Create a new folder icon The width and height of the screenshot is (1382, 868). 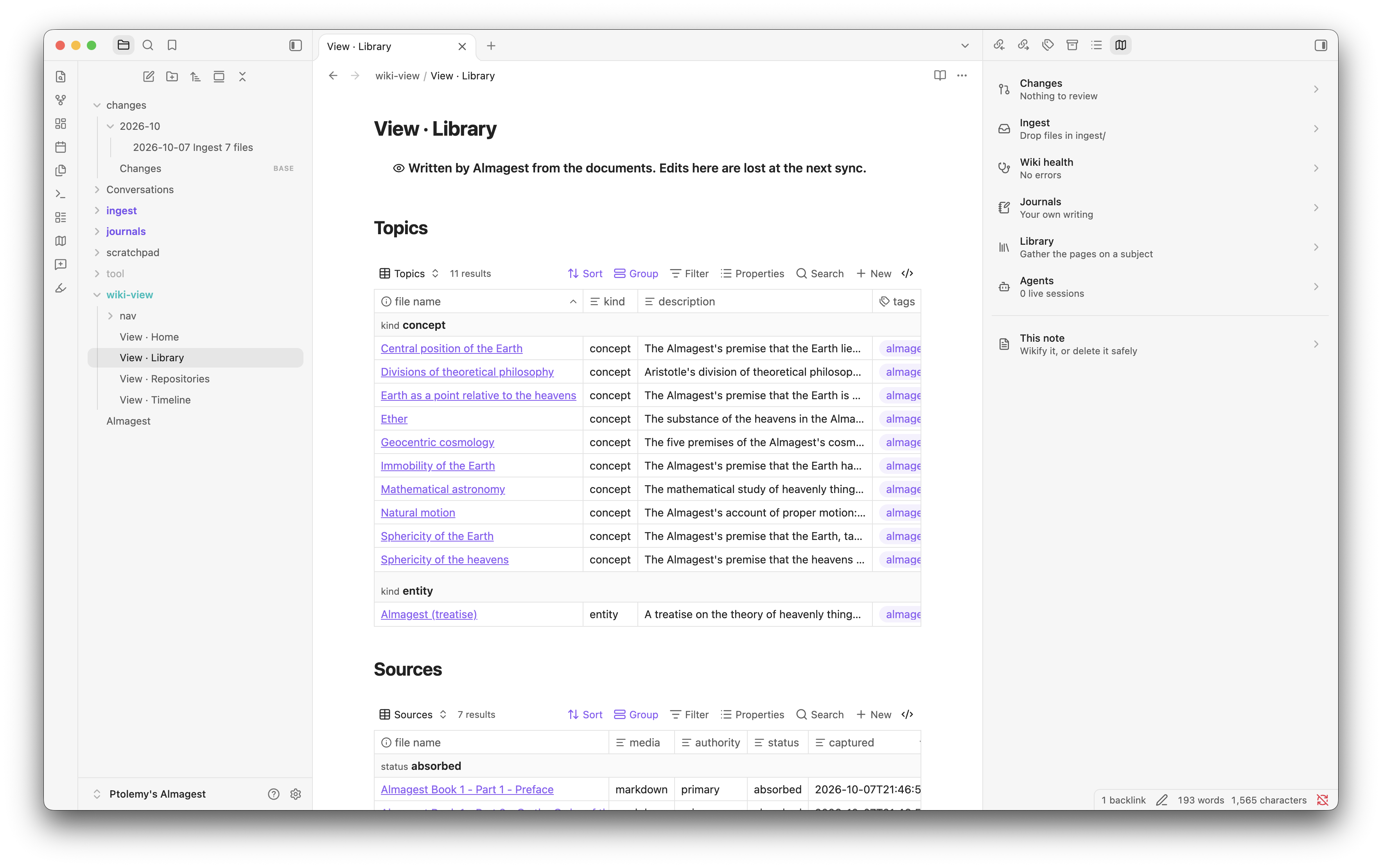[172, 76]
